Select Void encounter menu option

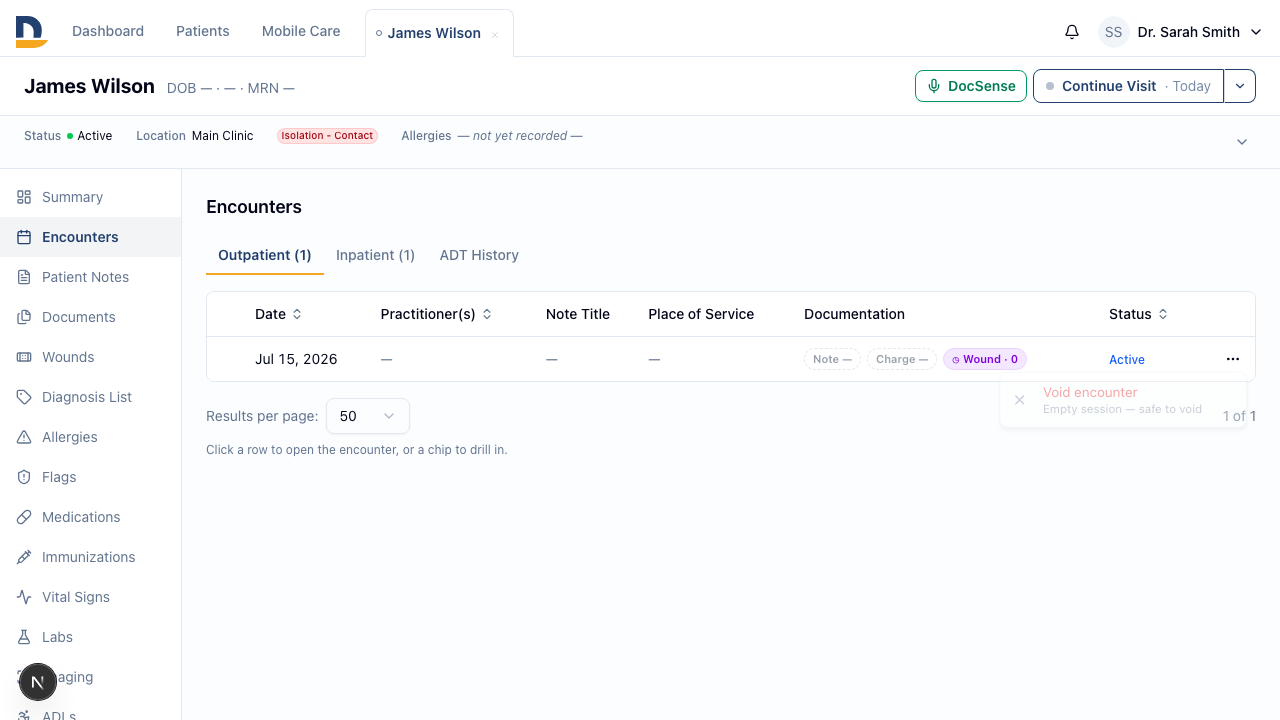[x=1123, y=400]
